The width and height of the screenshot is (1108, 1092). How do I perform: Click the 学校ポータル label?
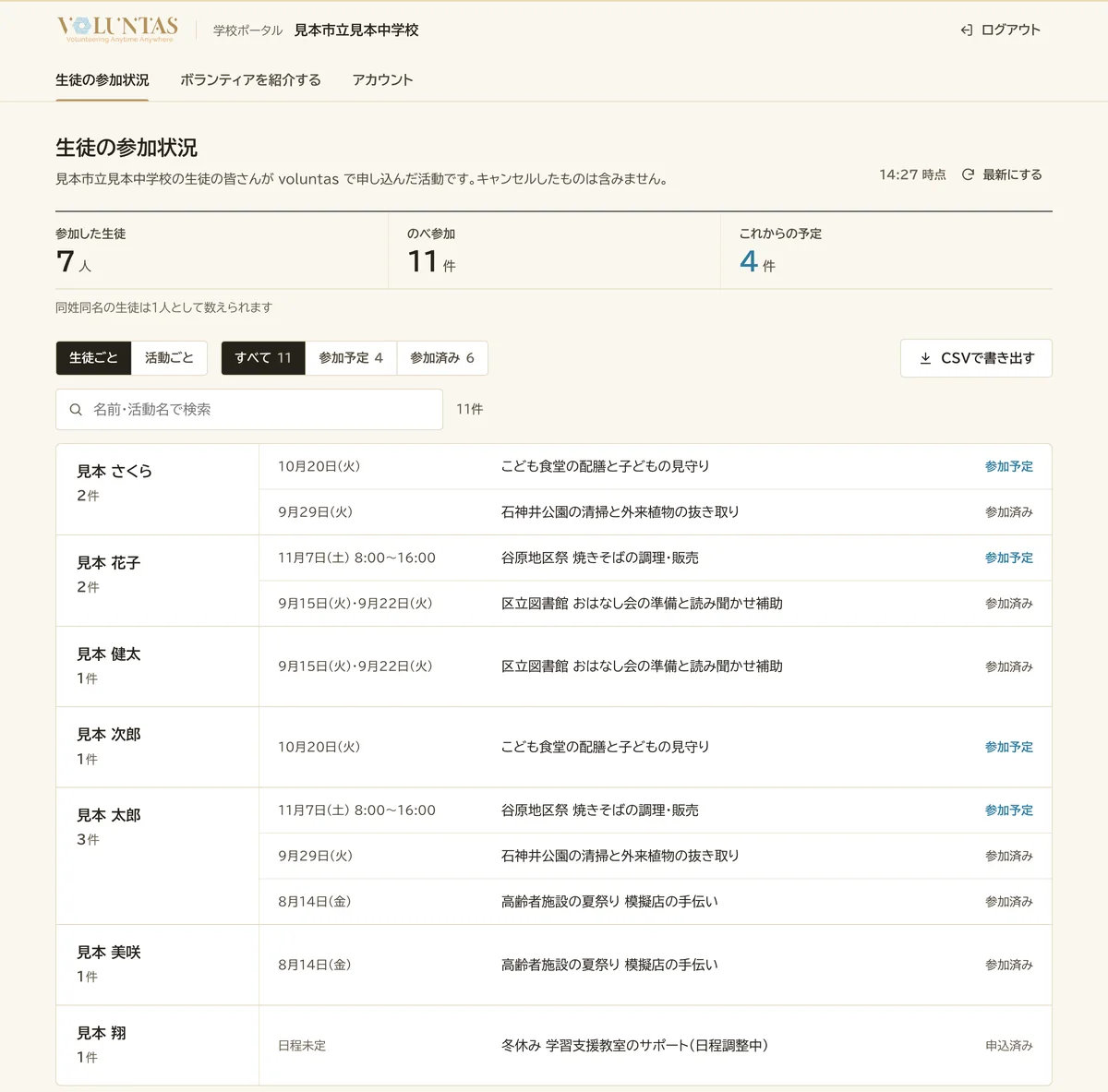click(x=247, y=30)
